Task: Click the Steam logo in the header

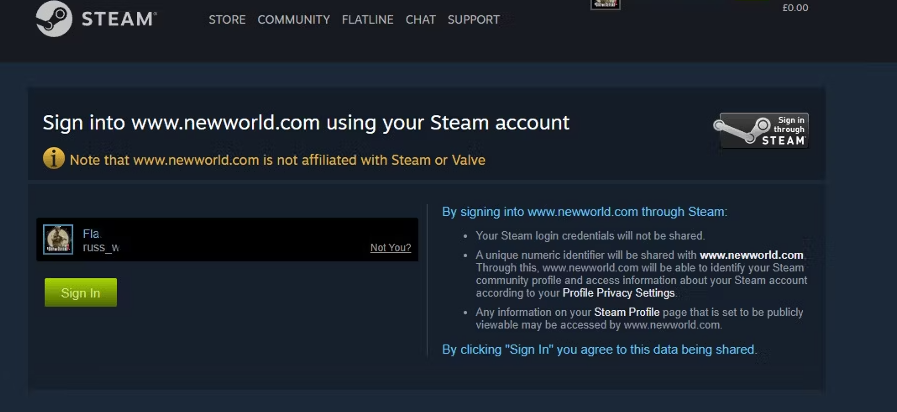Action: tap(54, 18)
